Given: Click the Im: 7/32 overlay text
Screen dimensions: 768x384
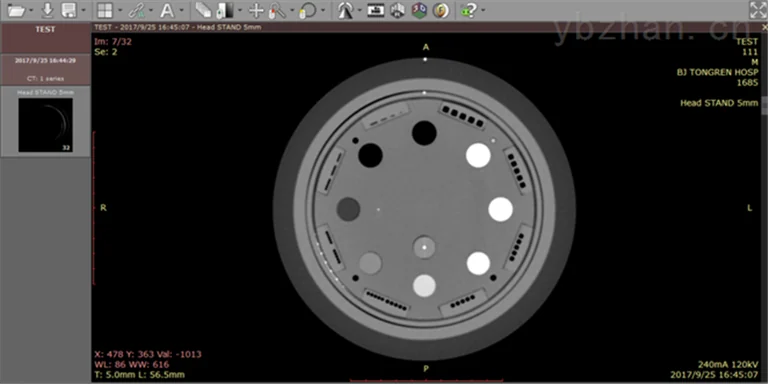Looking at the screenshot, I should pos(113,42).
